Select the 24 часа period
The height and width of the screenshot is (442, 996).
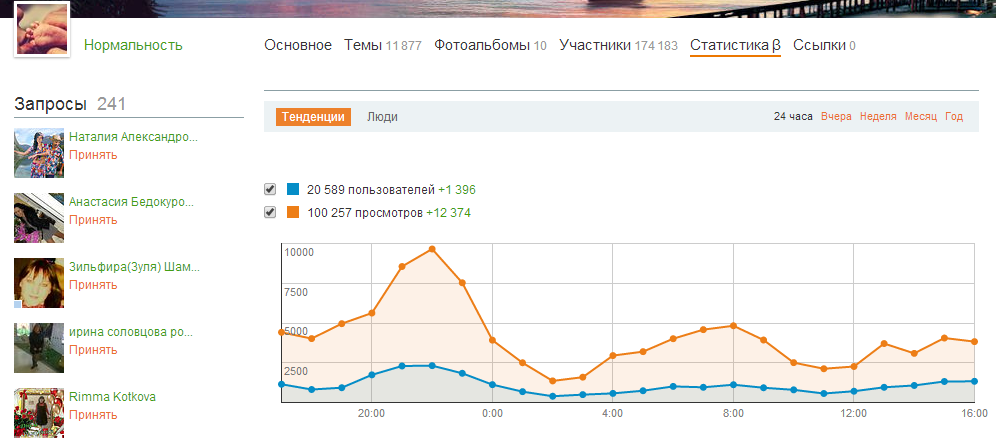coord(793,116)
